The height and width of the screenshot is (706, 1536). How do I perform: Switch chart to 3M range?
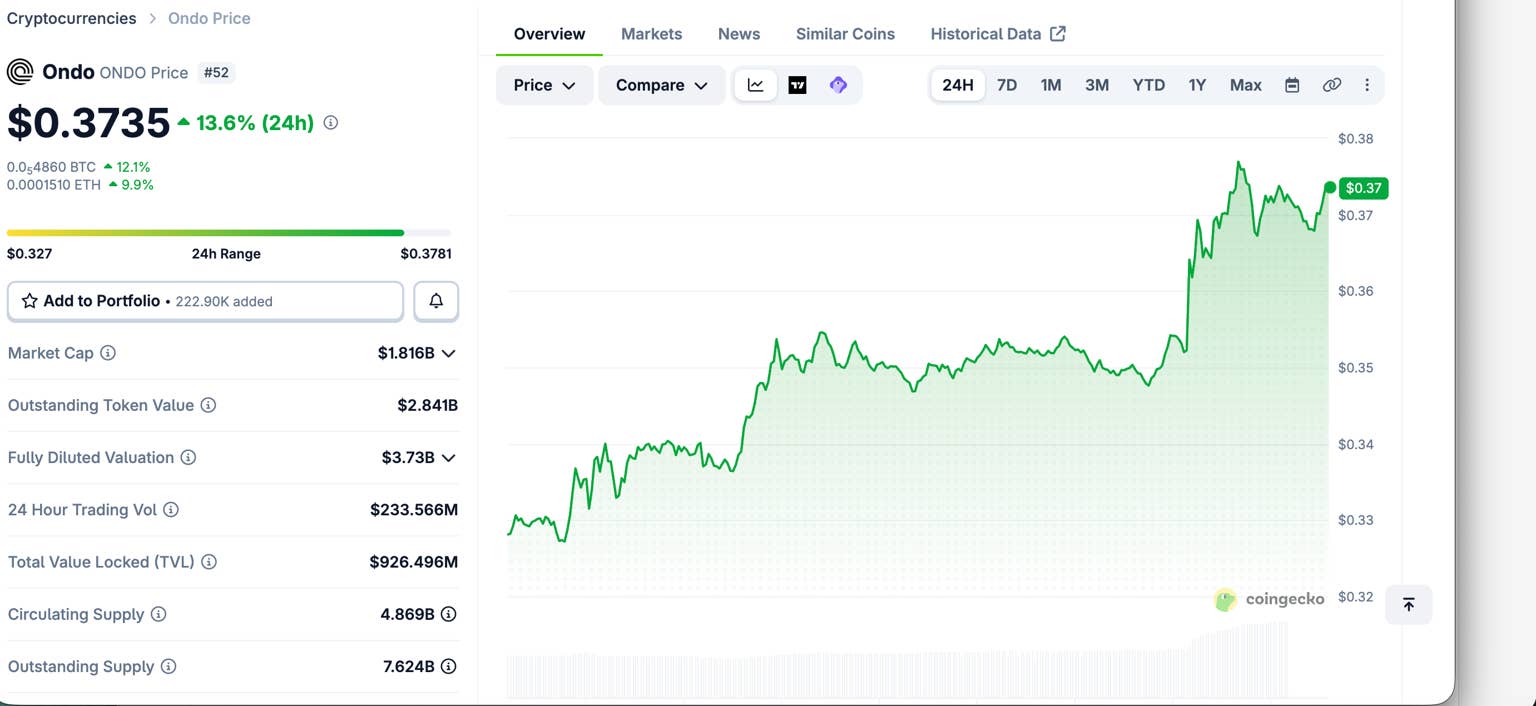click(x=1097, y=85)
